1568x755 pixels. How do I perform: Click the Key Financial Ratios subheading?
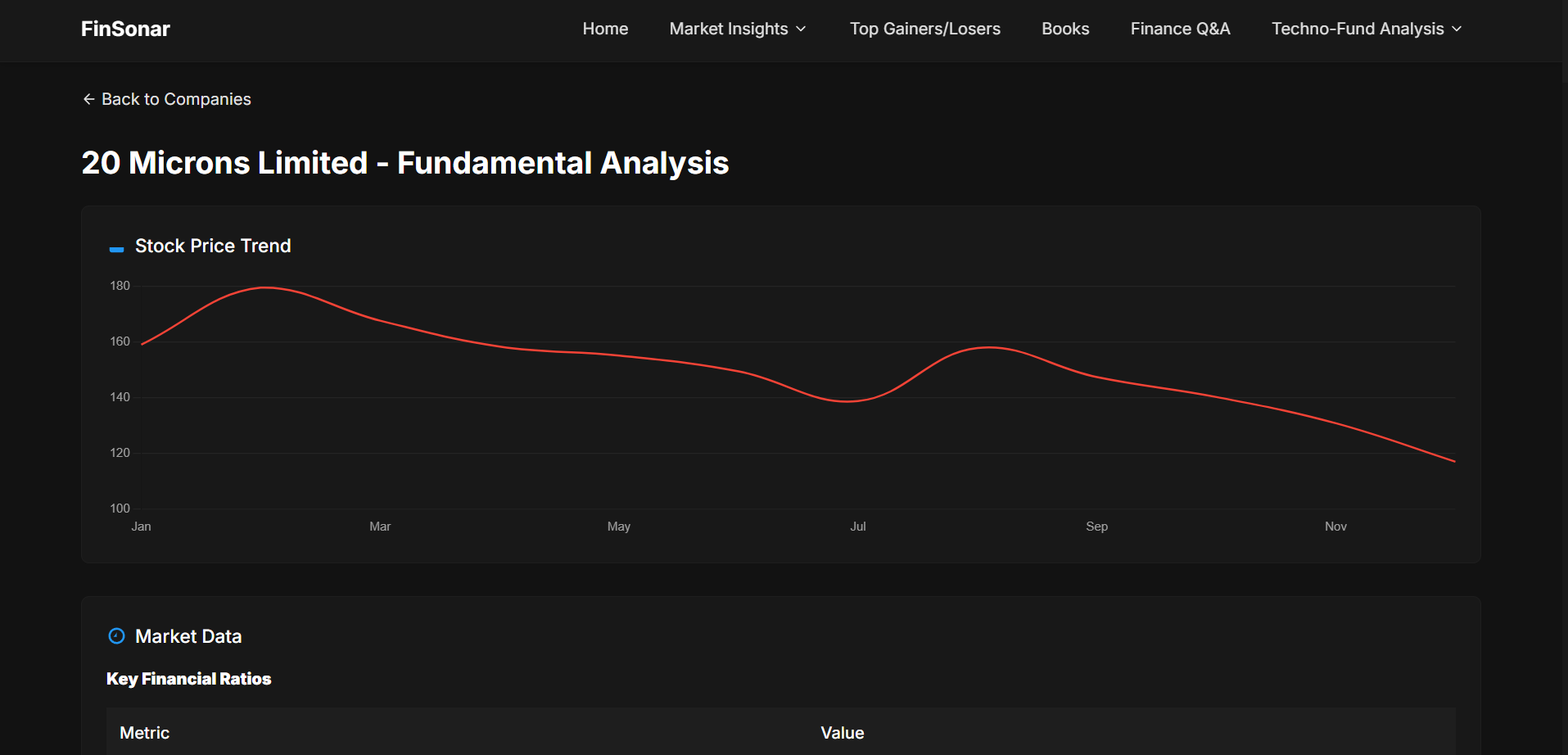click(188, 679)
